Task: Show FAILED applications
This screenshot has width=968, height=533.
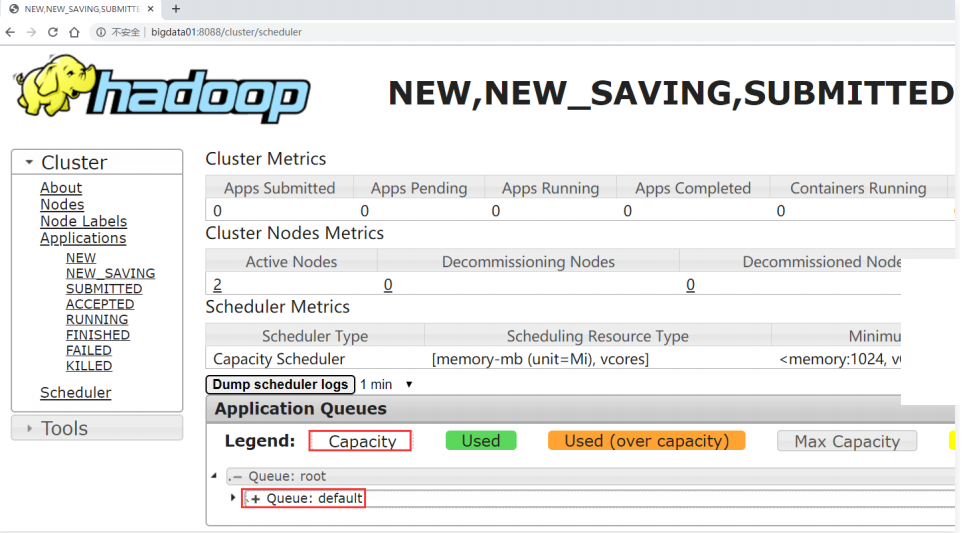Action: 89,350
